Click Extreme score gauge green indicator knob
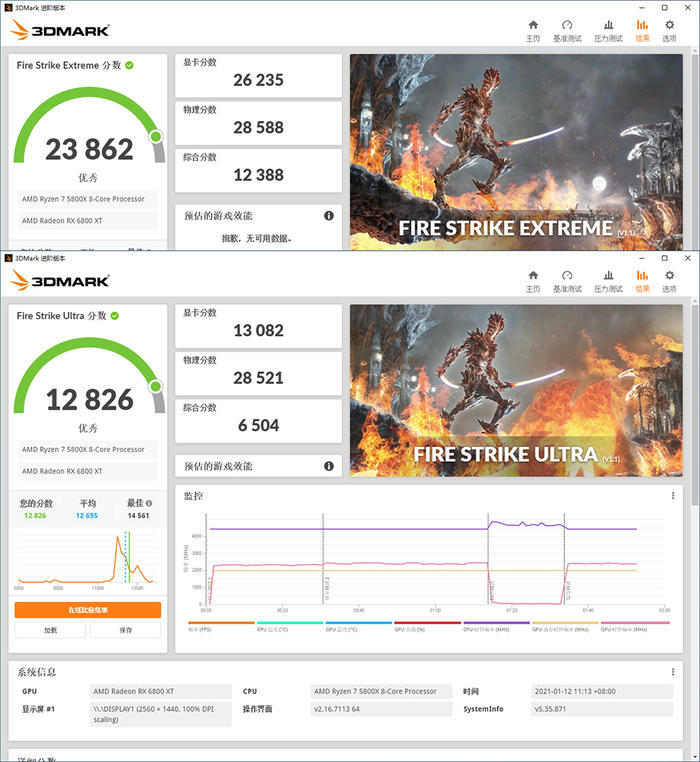The height and width of the screenshot is (762, 700). (x=156, y=137)
